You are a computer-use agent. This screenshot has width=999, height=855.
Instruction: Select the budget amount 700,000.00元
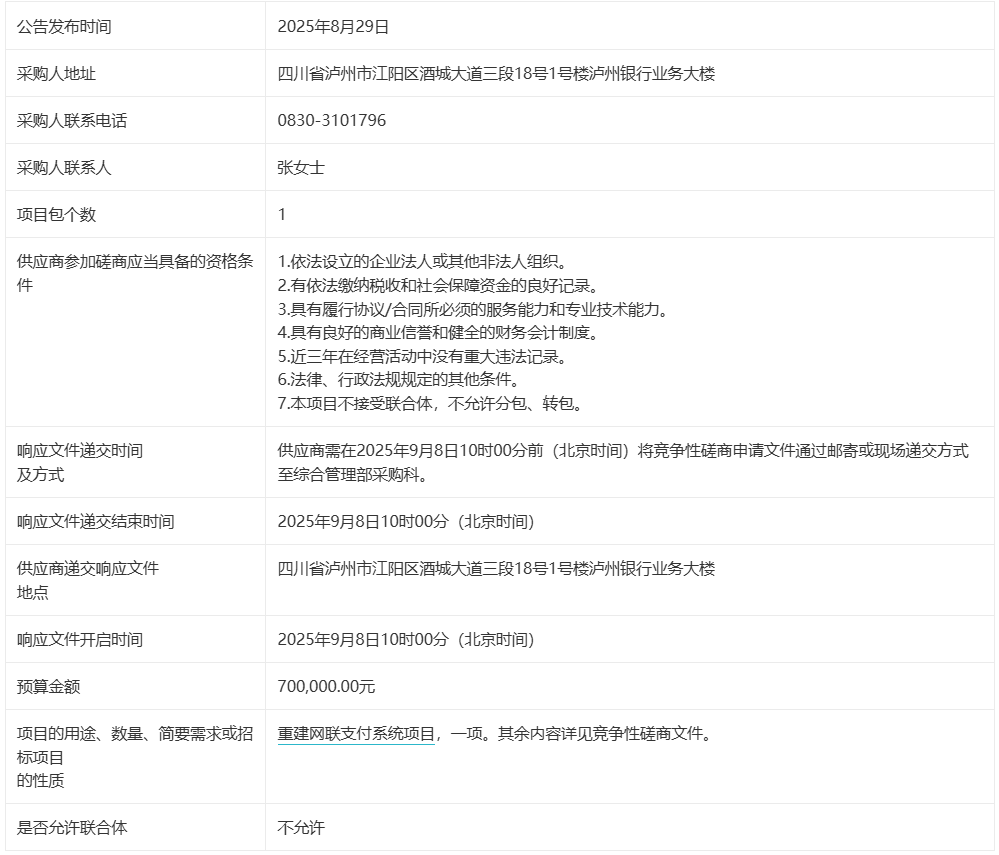pos(326,687)
